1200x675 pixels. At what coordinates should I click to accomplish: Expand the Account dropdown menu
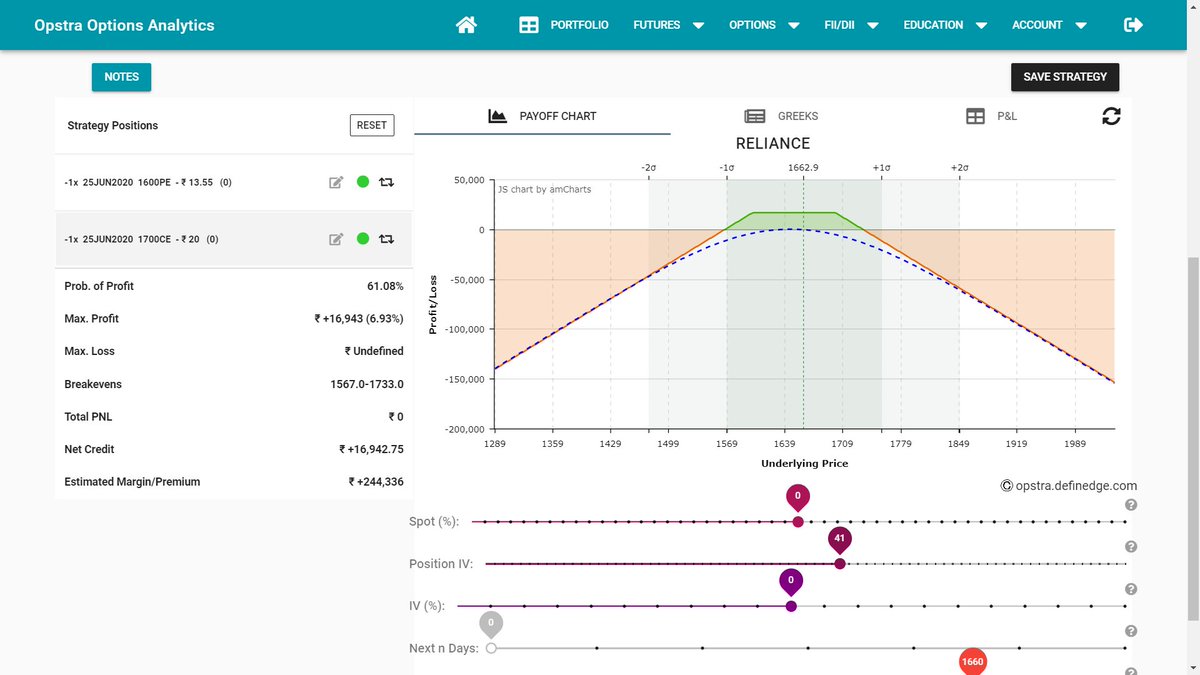click(1049, 25)
